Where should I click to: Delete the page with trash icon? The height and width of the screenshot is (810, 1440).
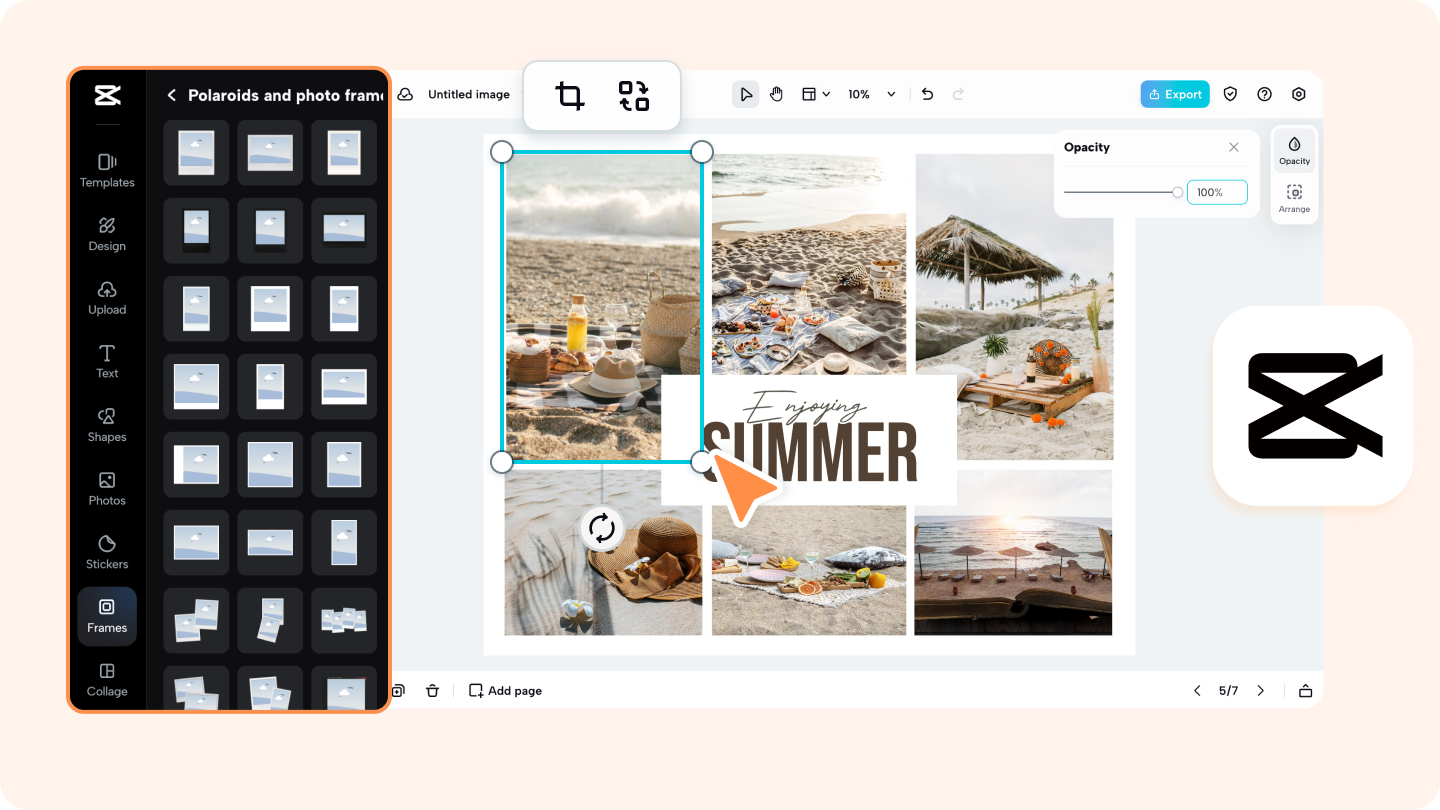432,690
